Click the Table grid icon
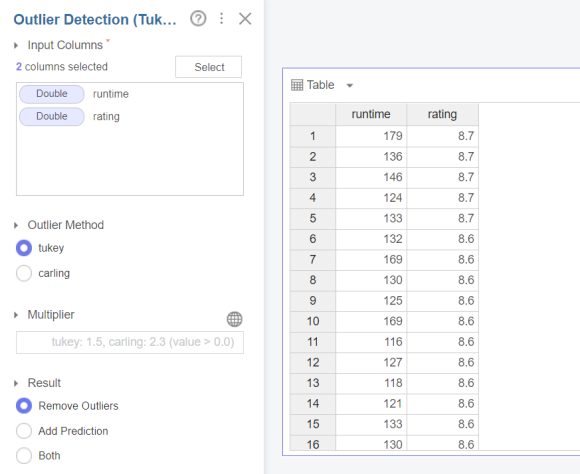This screenshot has width=580, height=474. tap(297, 85)
